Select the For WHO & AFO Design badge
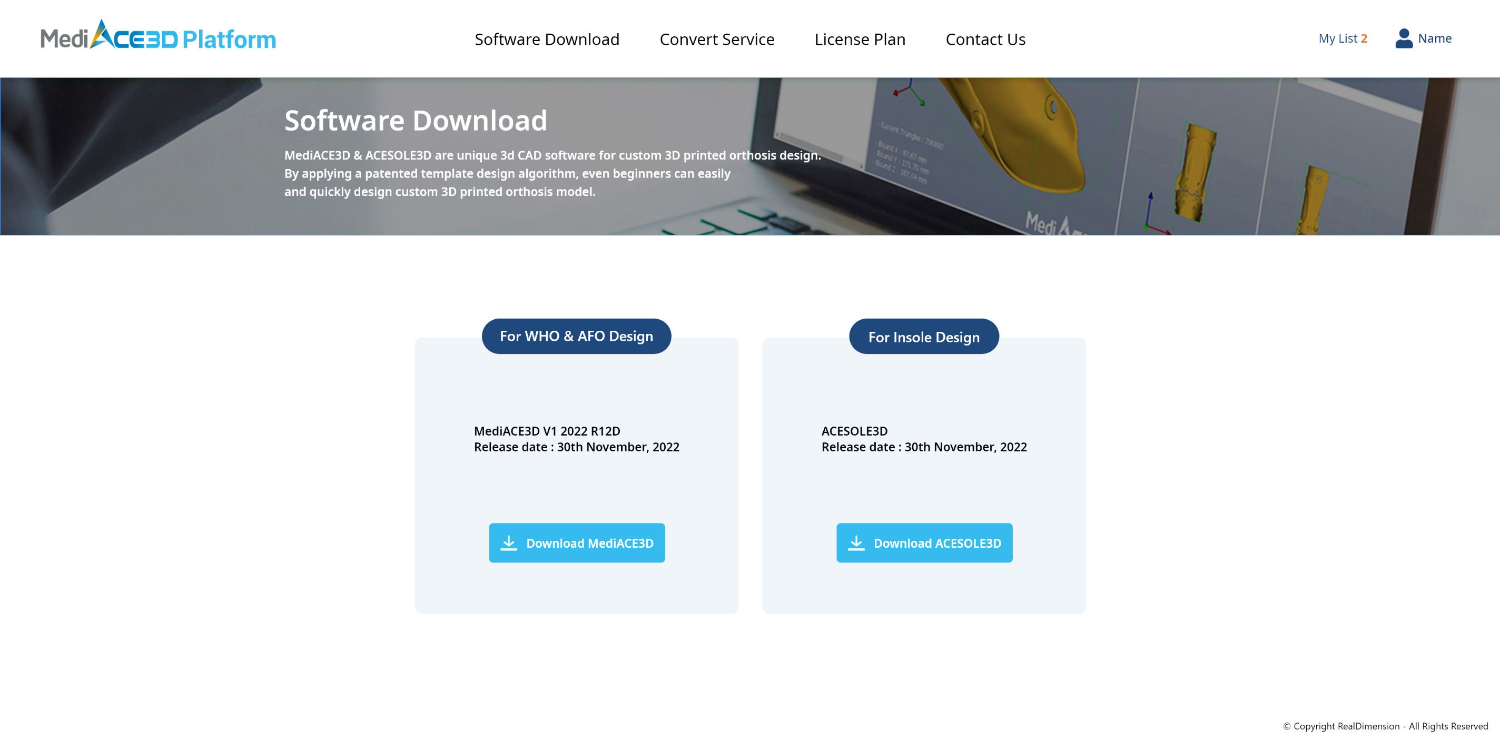This screenshot has width=1500, height=736. click(576, 336)
